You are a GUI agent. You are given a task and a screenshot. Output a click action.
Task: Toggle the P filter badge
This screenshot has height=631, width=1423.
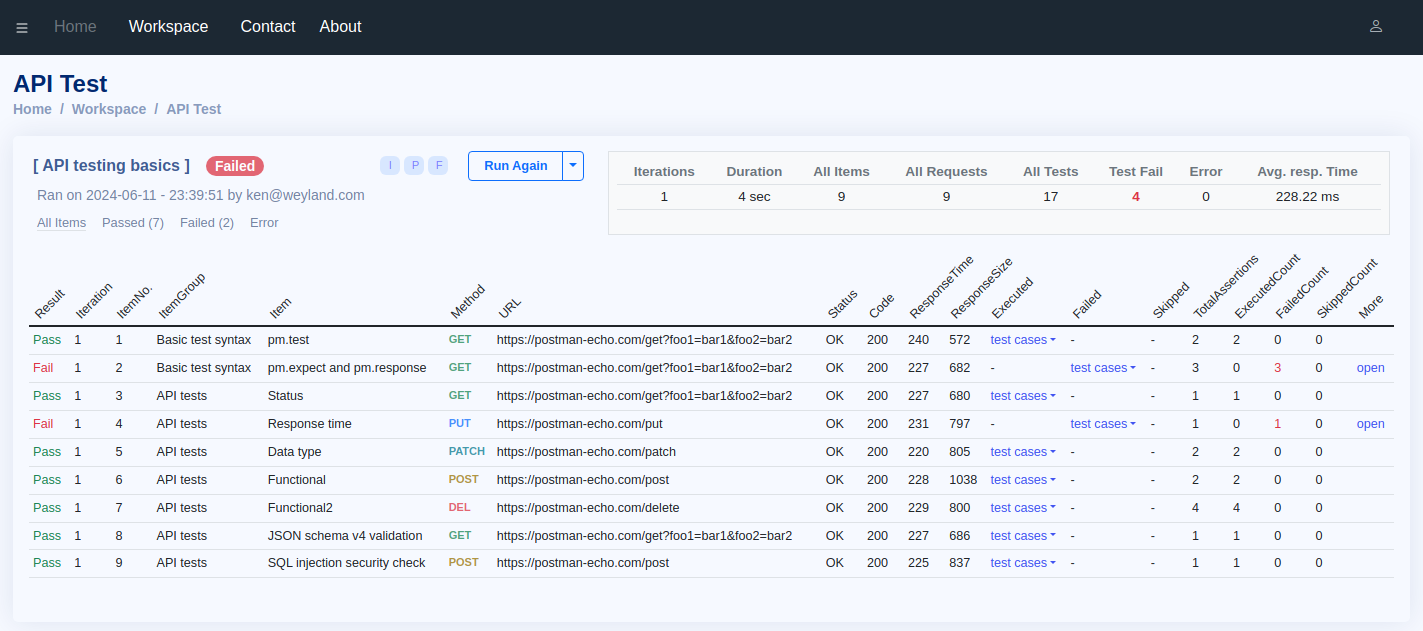click(x=414, y=165)
